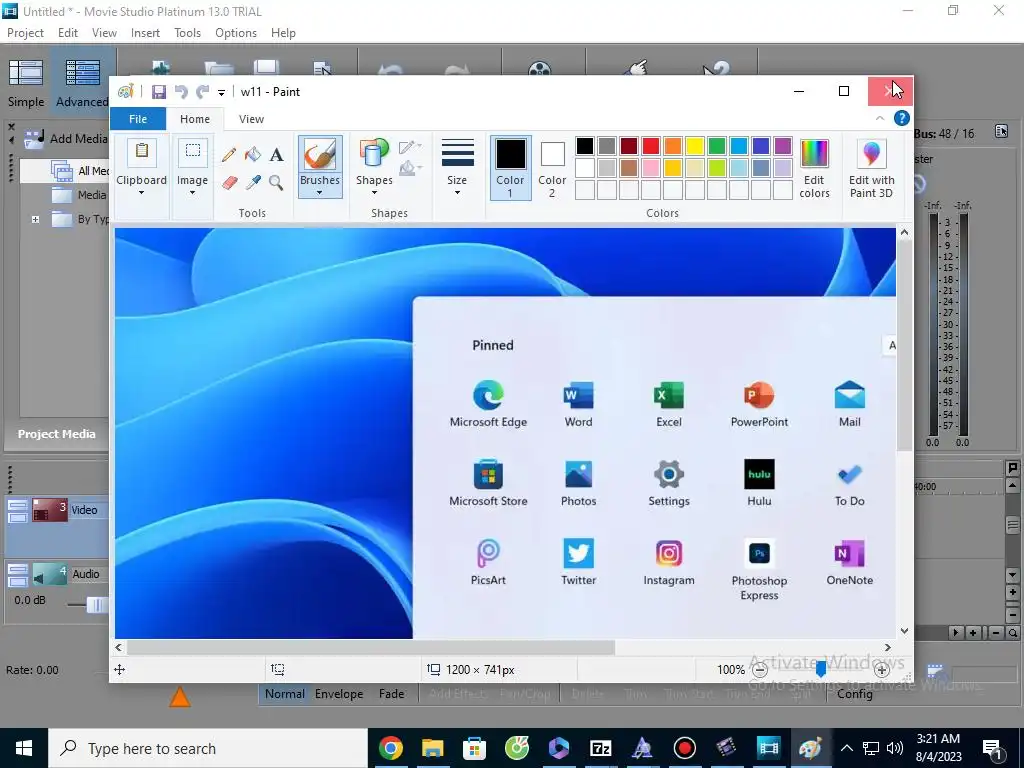Select the Text tool in Paint

(277, 155)
